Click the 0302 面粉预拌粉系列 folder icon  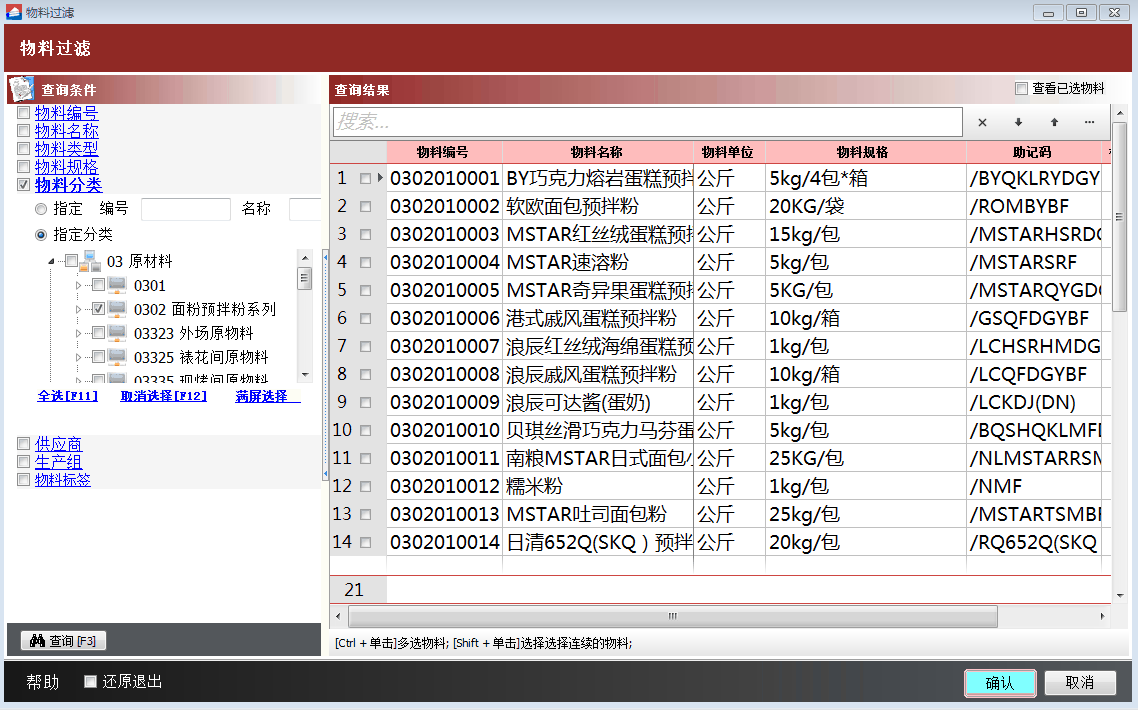point(118,309)
